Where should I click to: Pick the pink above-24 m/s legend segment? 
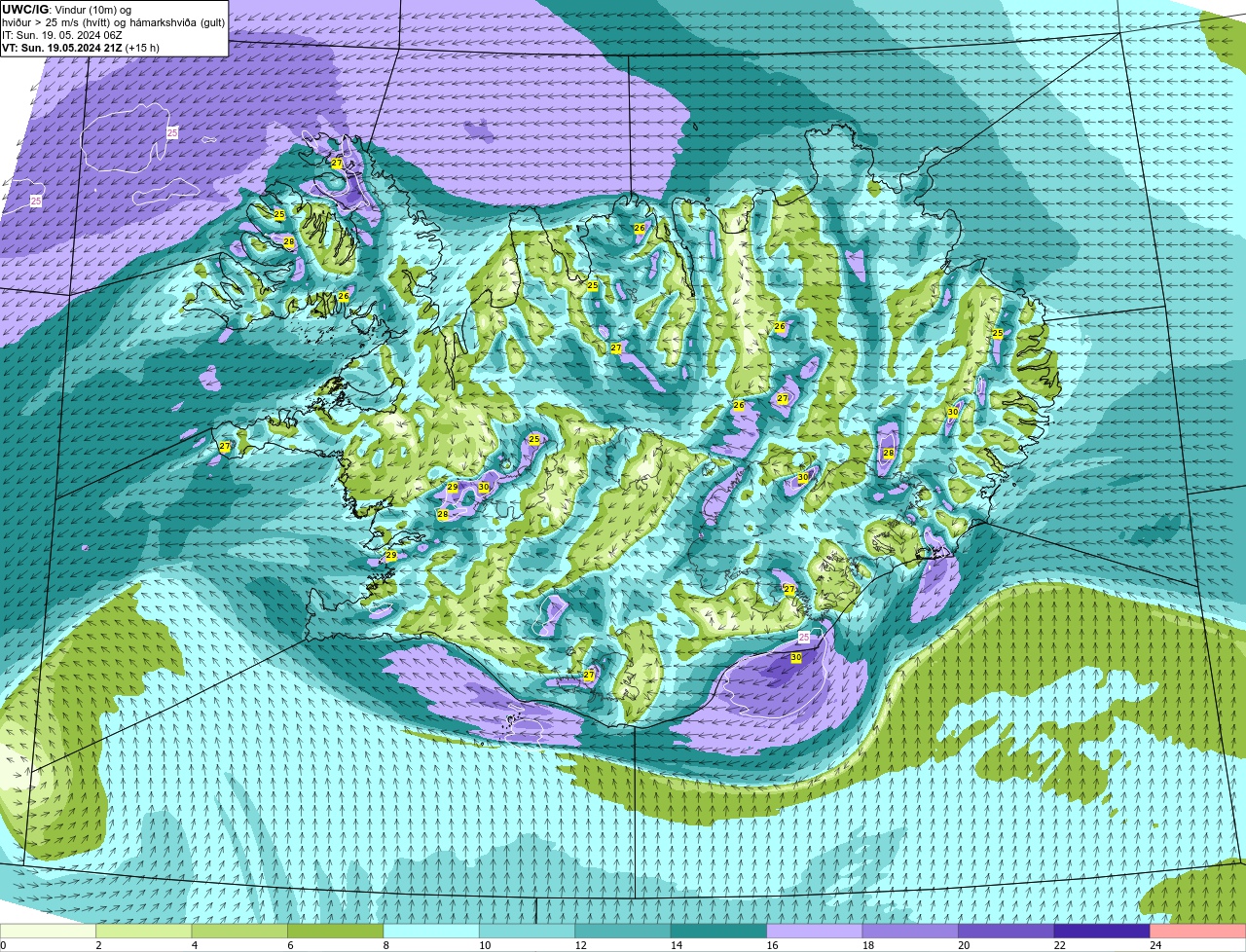(1197, 931)
